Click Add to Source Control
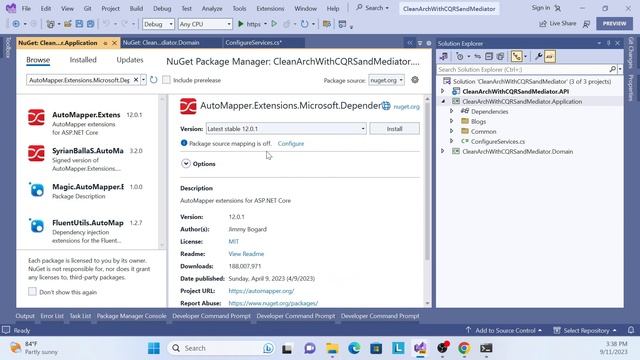The image size is (640, 360). coord(505,330)
